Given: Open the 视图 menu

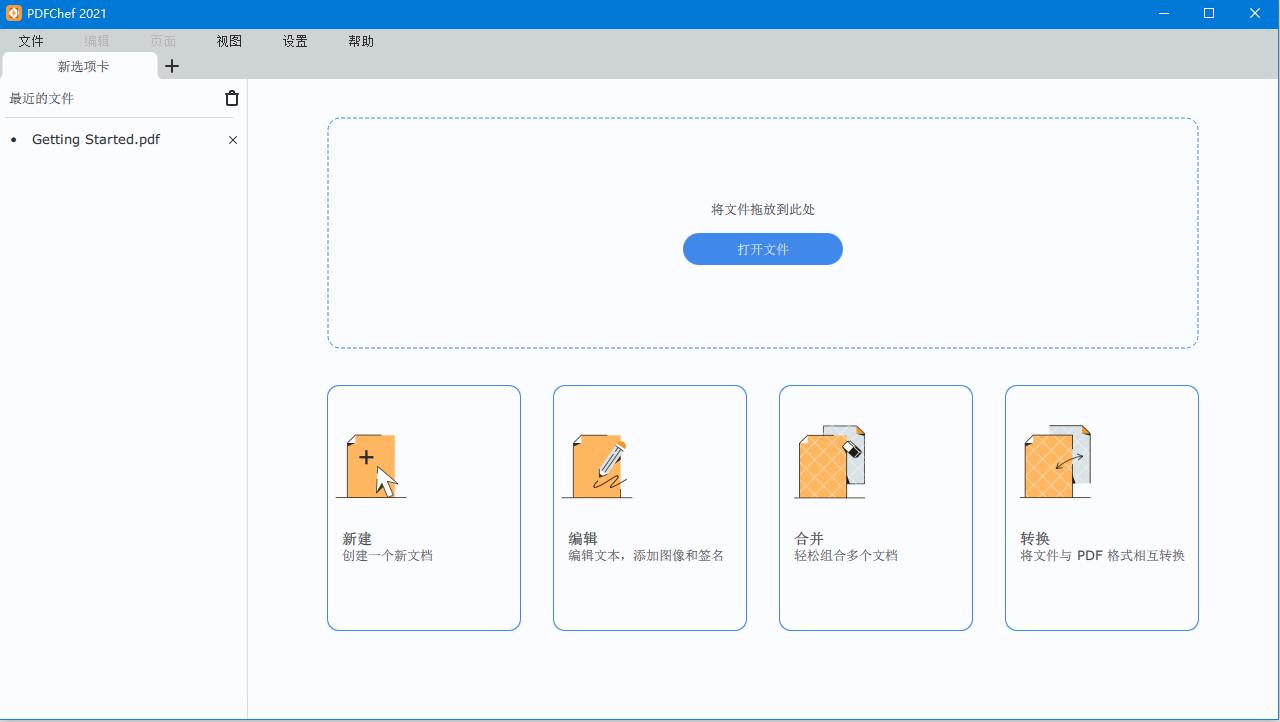Looking at the screenshot, I should (229, 41).
